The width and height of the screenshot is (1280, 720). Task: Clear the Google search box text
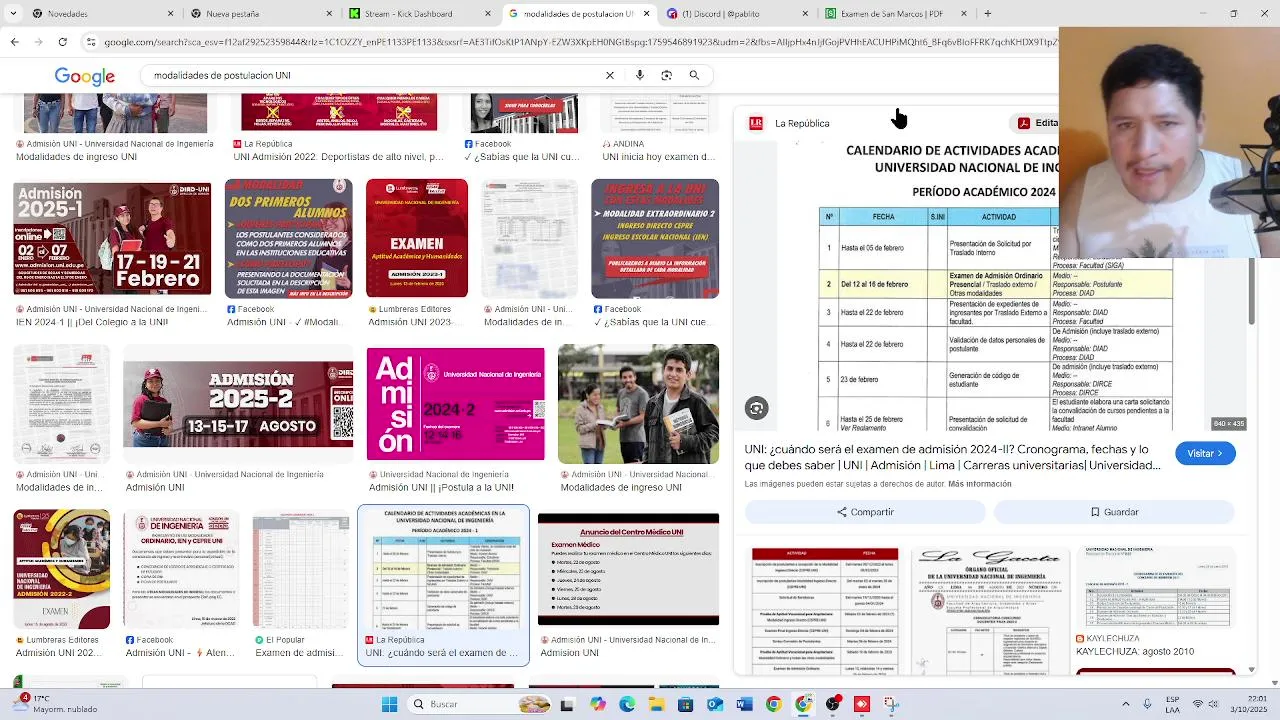610,75
